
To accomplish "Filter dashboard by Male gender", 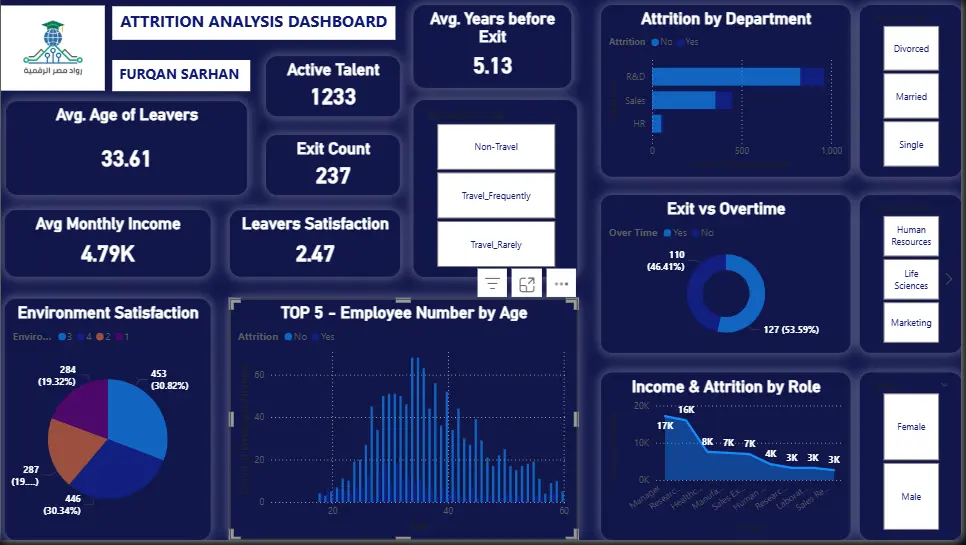I will click(x=911, y=496).
